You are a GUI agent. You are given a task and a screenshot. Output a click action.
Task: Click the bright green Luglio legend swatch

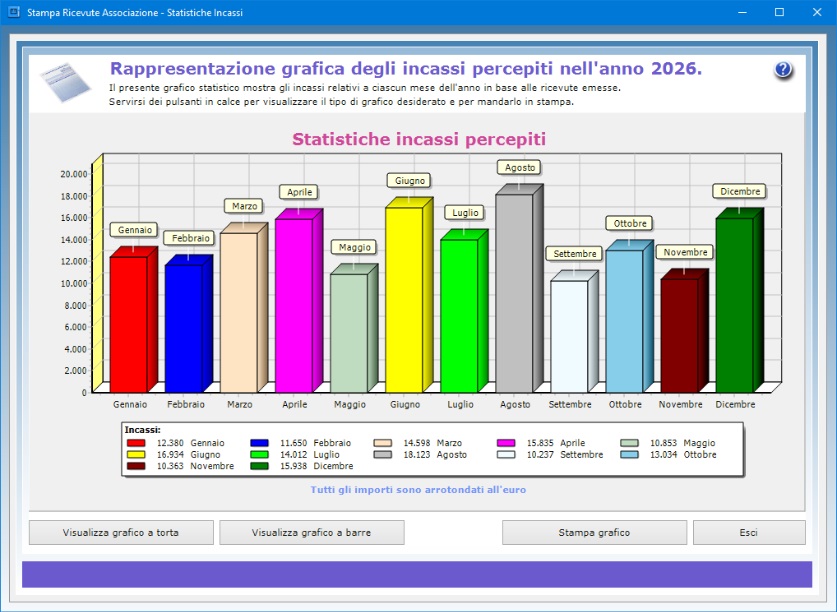click(259, 454)
